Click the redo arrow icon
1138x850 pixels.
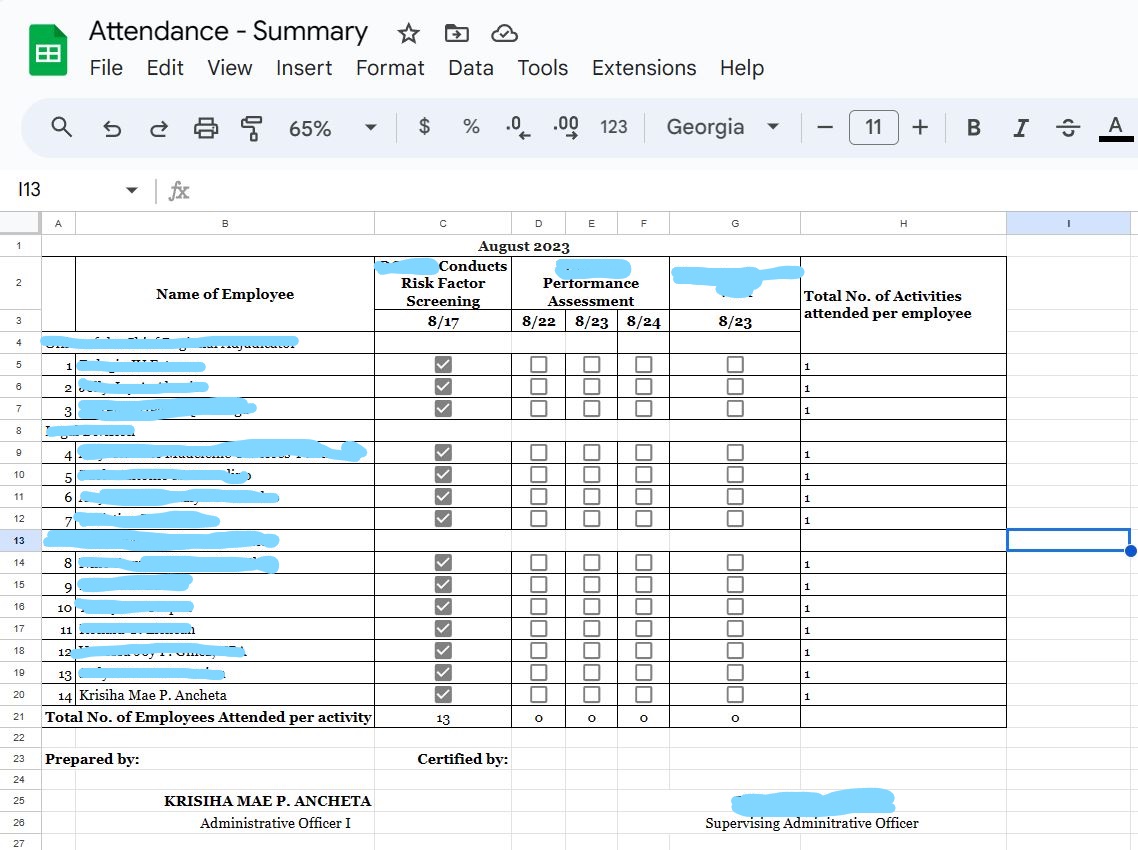click(x=158, y=128)
